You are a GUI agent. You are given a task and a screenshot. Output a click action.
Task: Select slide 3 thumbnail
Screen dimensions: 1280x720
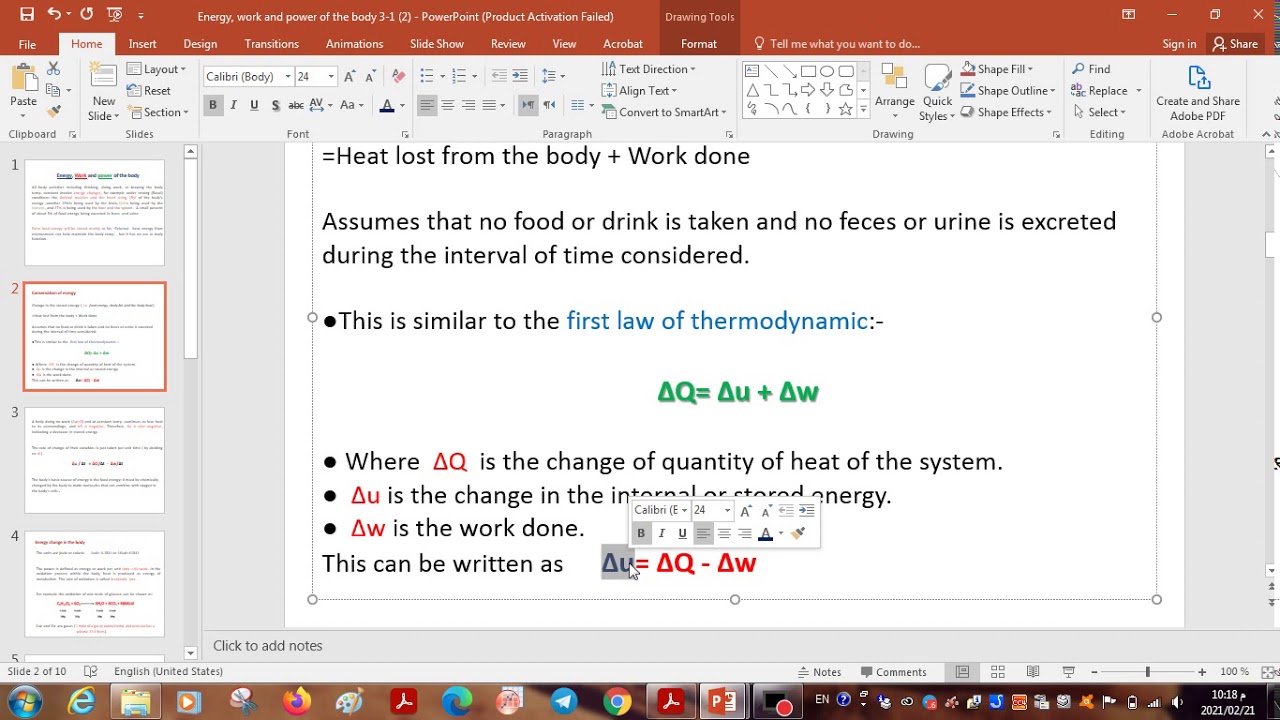click(x=95, y=460)
